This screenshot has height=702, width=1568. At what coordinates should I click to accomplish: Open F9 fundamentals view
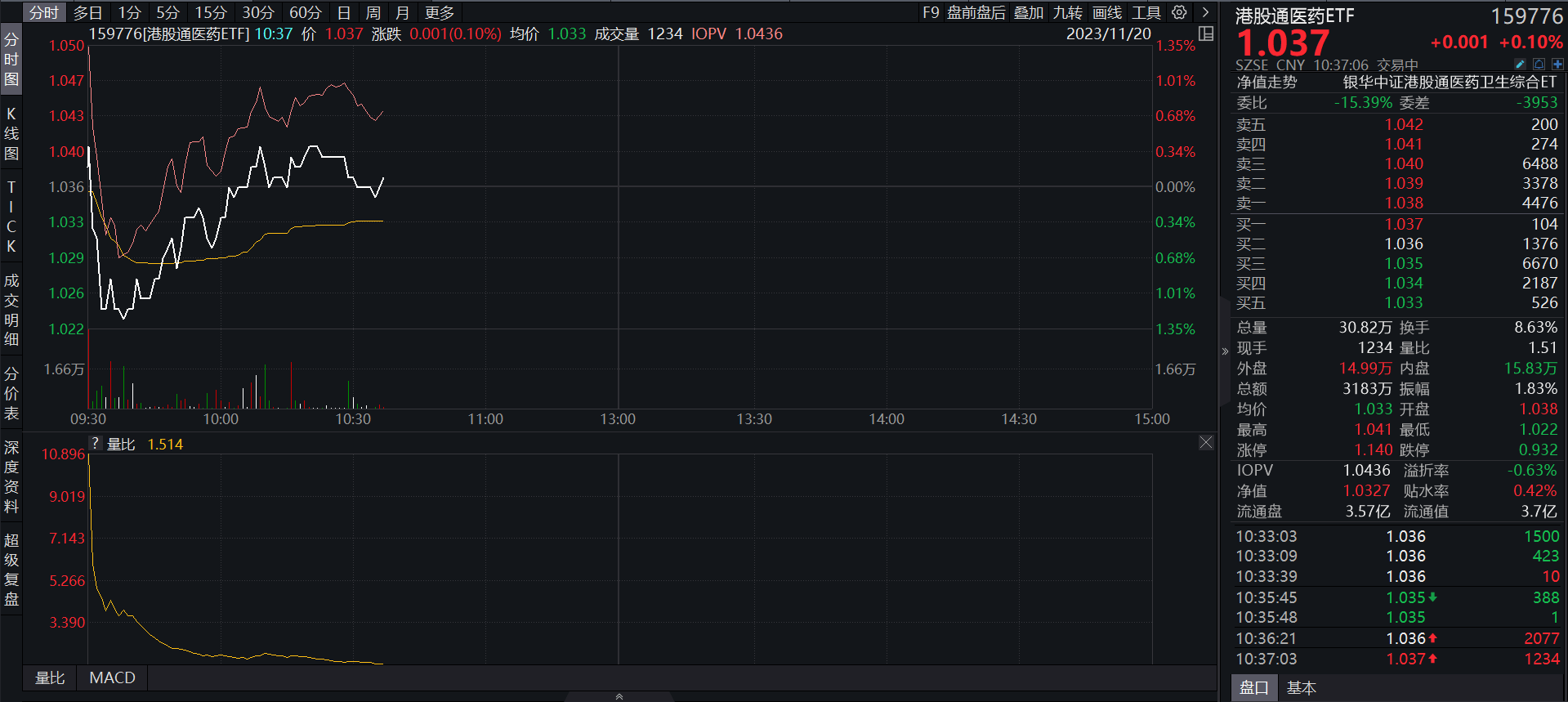click(931, 12)
